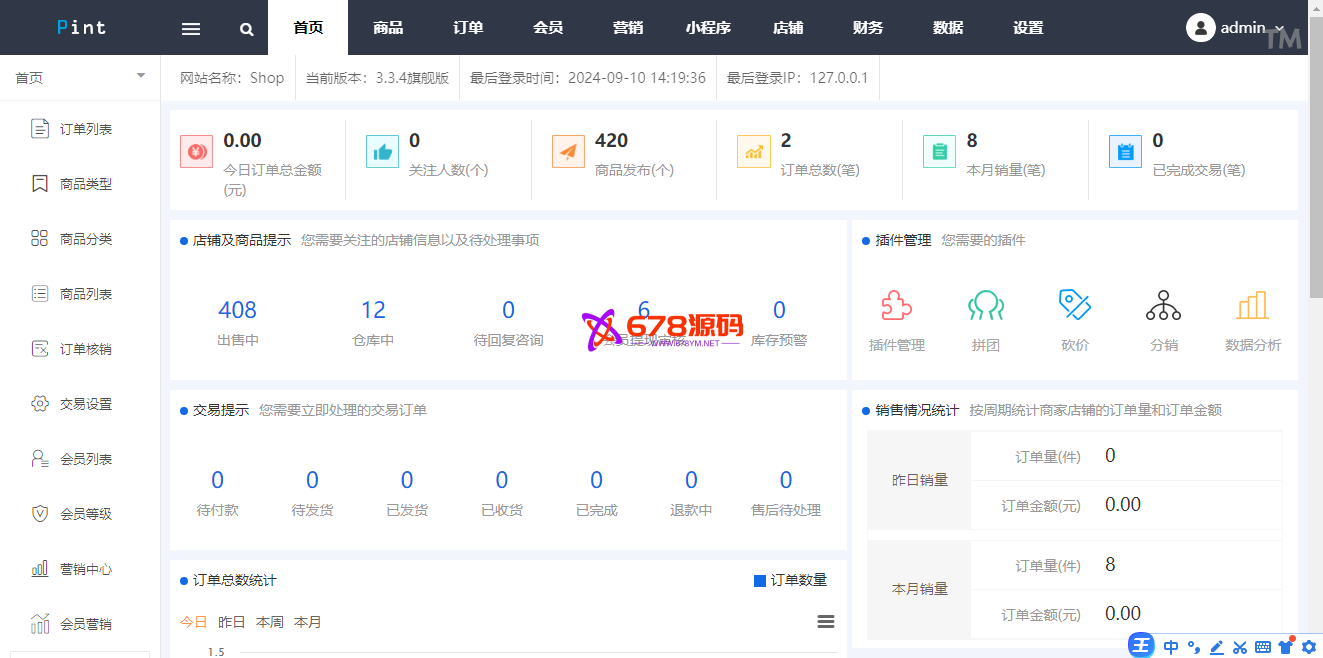The image size is (1323, 658).
Task: Toggle the hamburger sidebar menu icon
Action: [191, 29]
